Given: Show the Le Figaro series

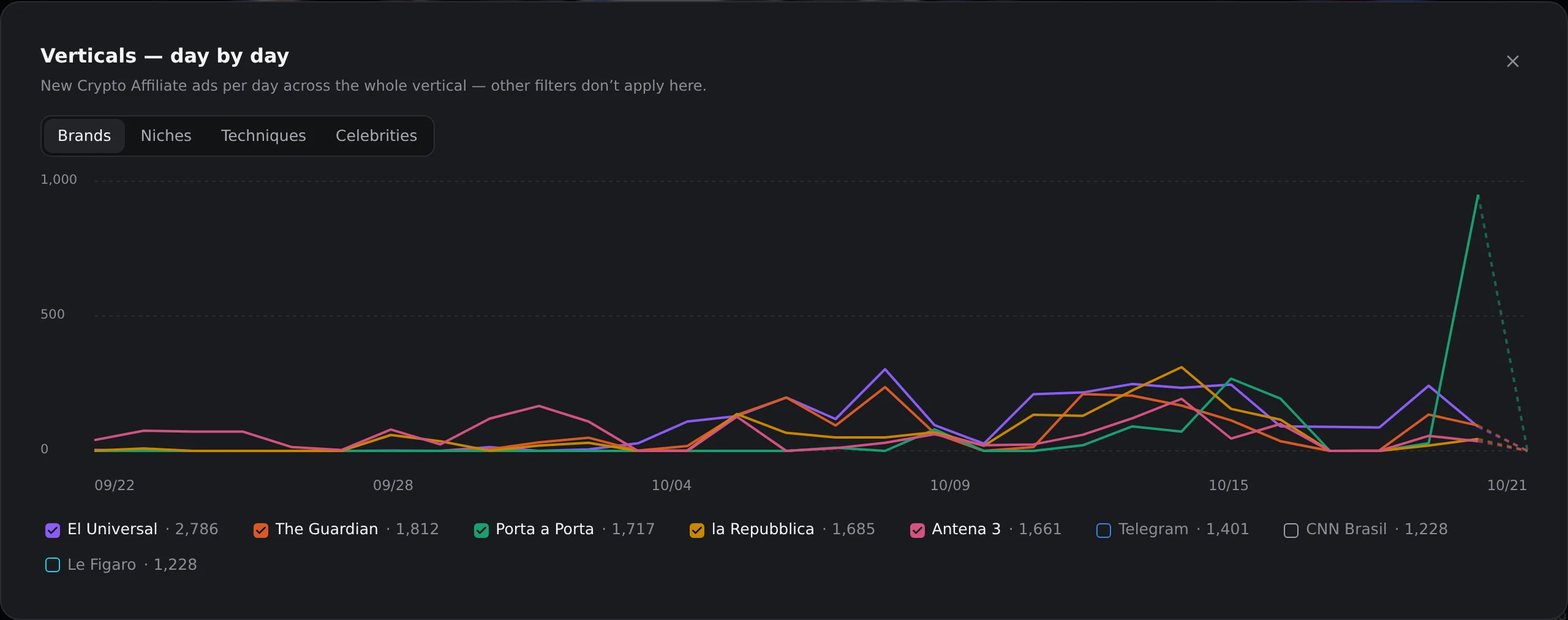Looking at the screenshot, I should 53,565.
